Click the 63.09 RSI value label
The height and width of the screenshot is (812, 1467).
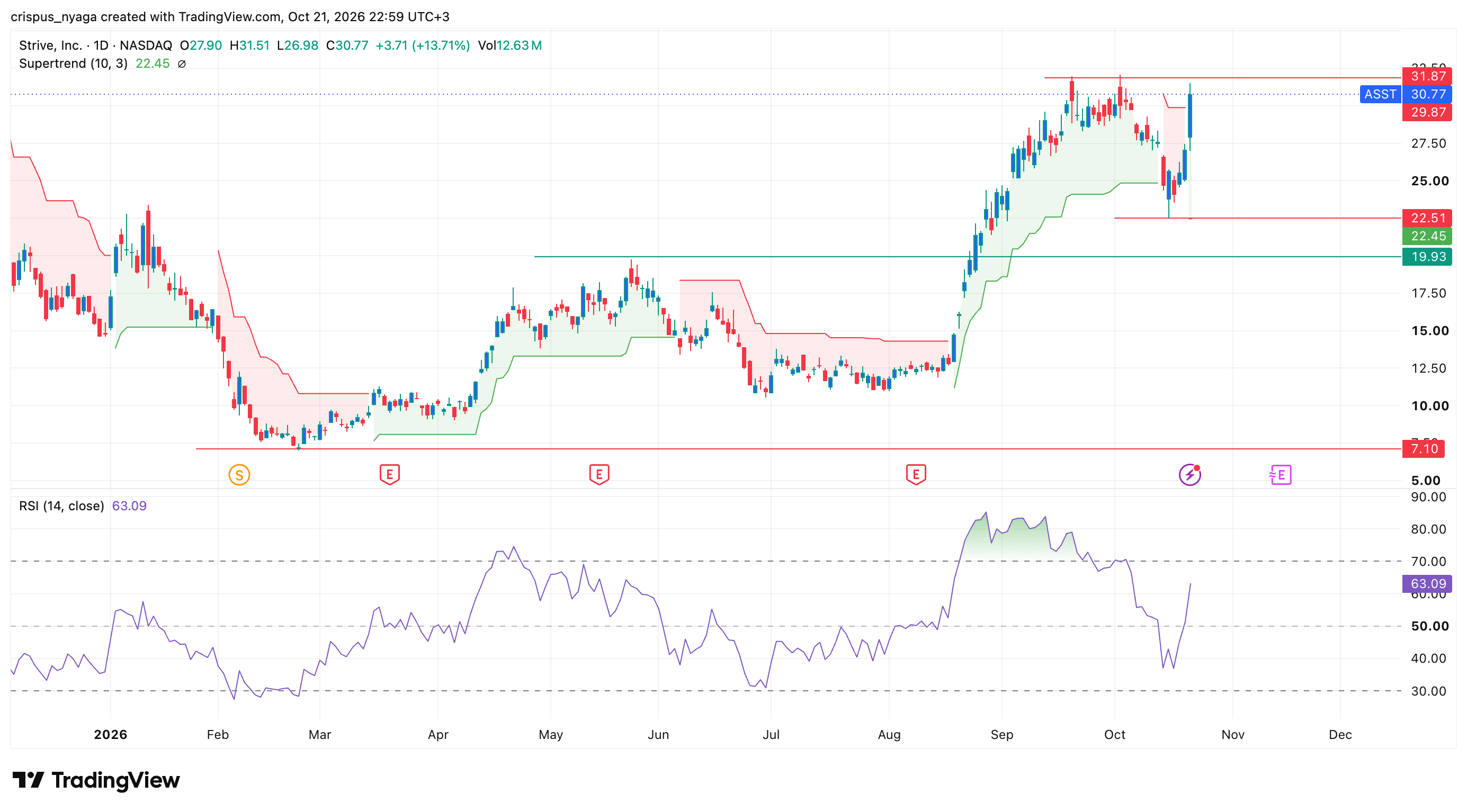pos(1427,584)
